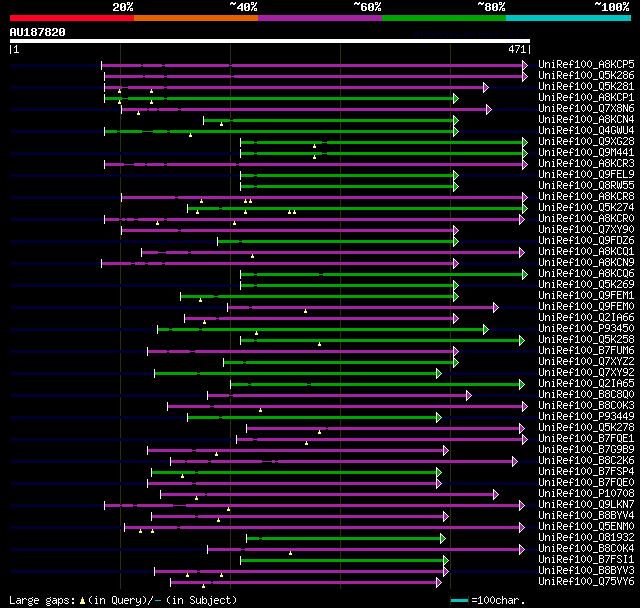Screen dimensions: 640x608
Task: Click the UniRef100_Q5K278 entry
Action: click(586, 428)
